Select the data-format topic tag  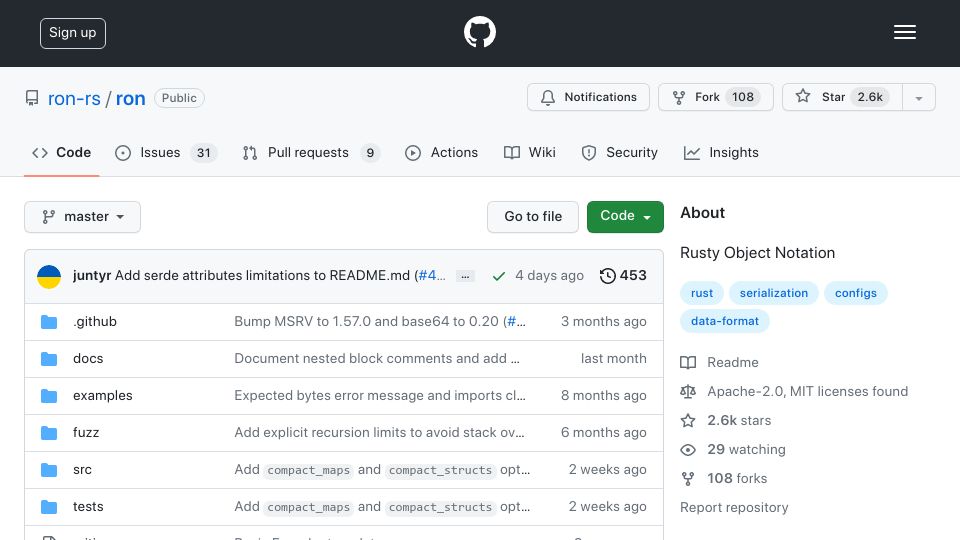point(725,321)
